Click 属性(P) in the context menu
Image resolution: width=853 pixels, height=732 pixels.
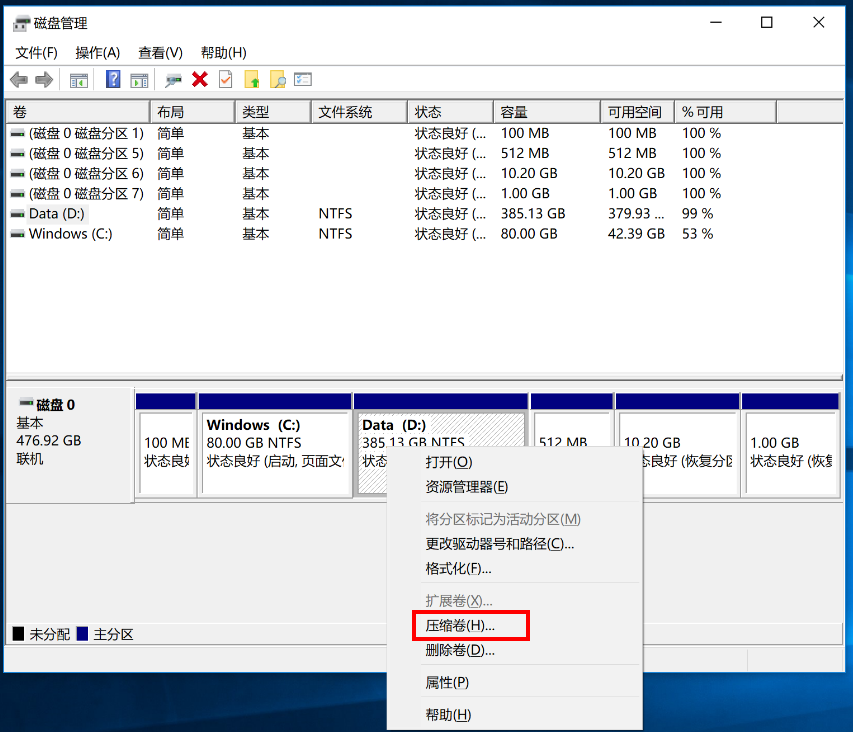(447, 683)
